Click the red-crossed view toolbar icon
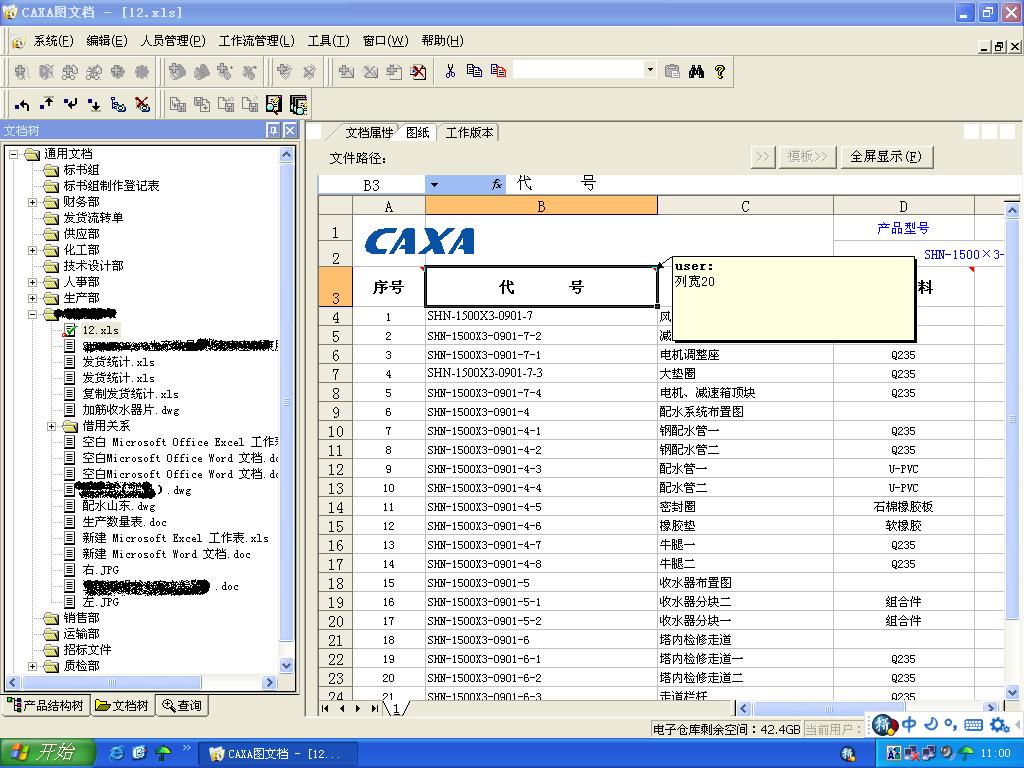This screenshot has width=1024, height=768. tap(142, 104)
